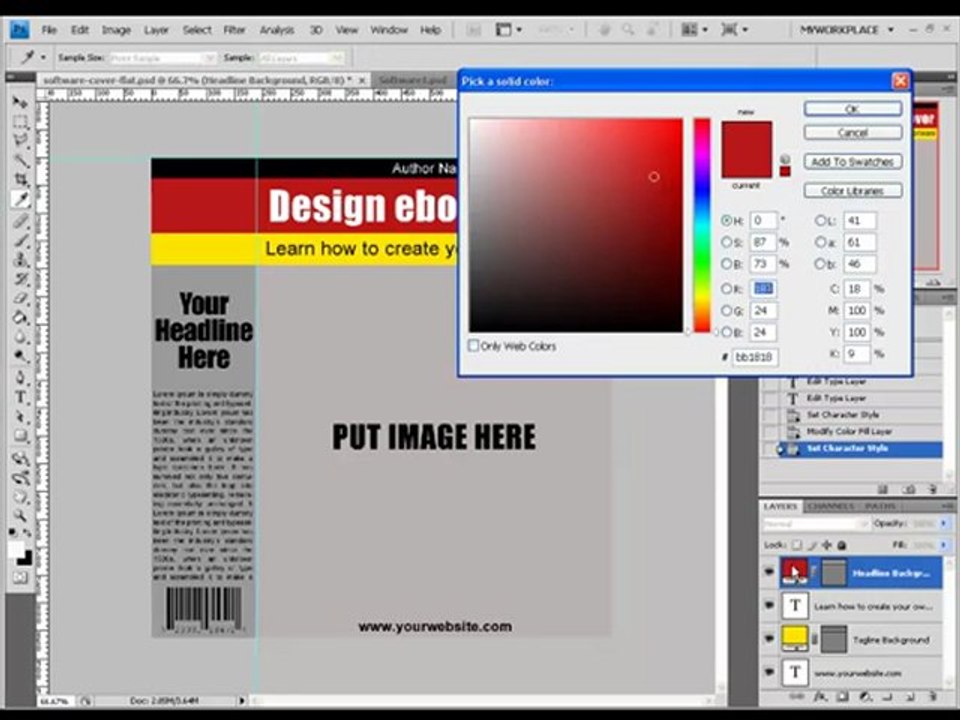
Task: Select the Rectangle shape tool
Action: point(20,437)
